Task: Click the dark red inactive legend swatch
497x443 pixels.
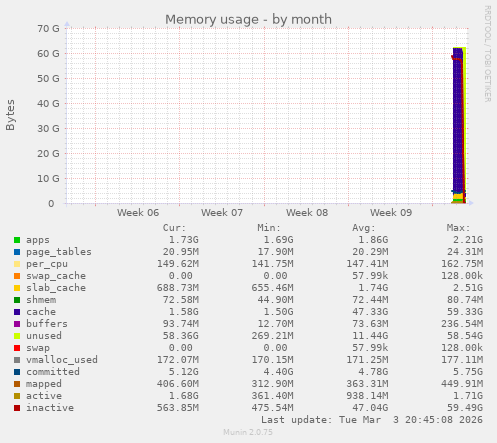Action: pos(17,408)
